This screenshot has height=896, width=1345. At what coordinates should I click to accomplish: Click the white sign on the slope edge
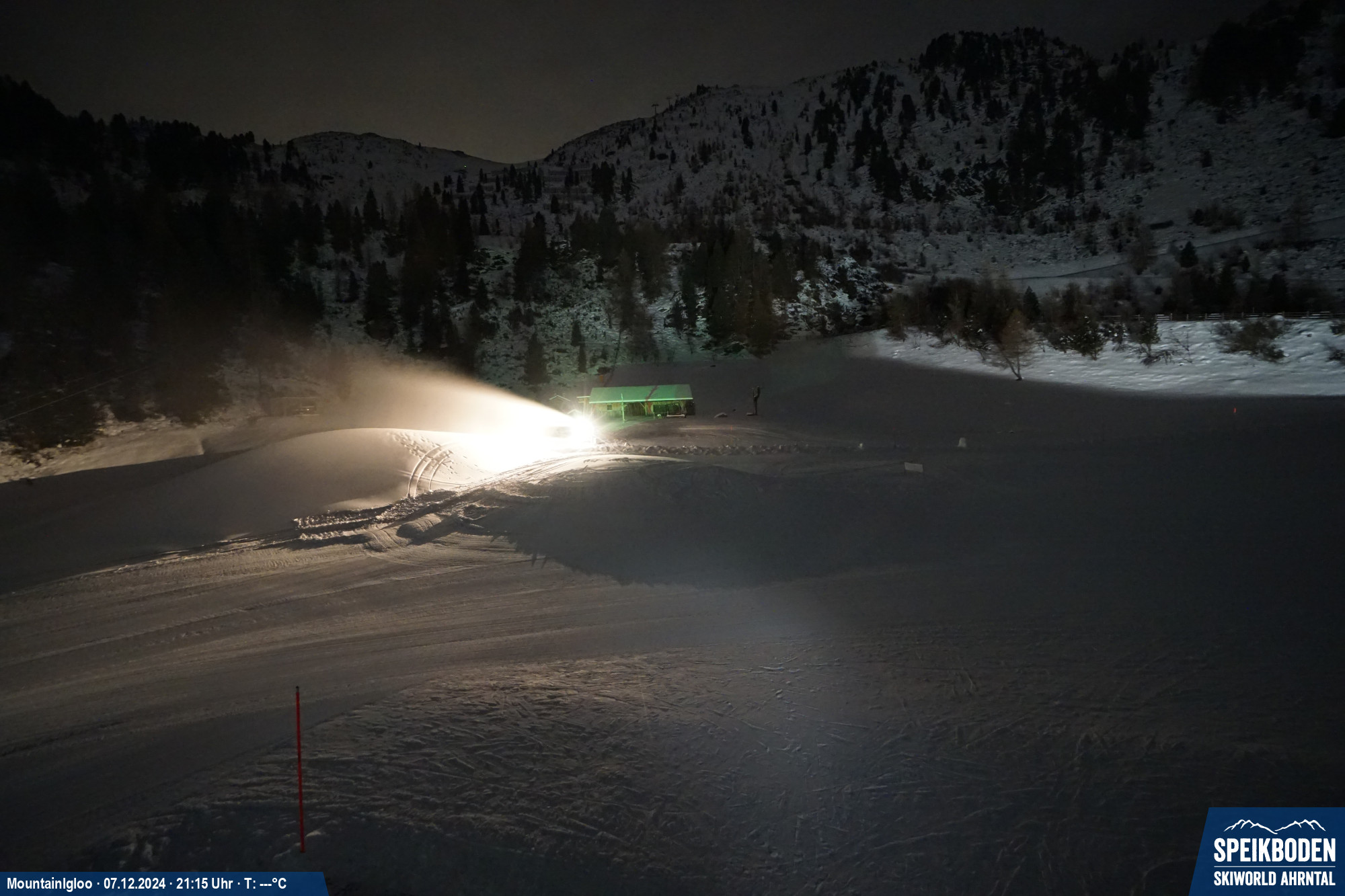click(x=913, y=466)
